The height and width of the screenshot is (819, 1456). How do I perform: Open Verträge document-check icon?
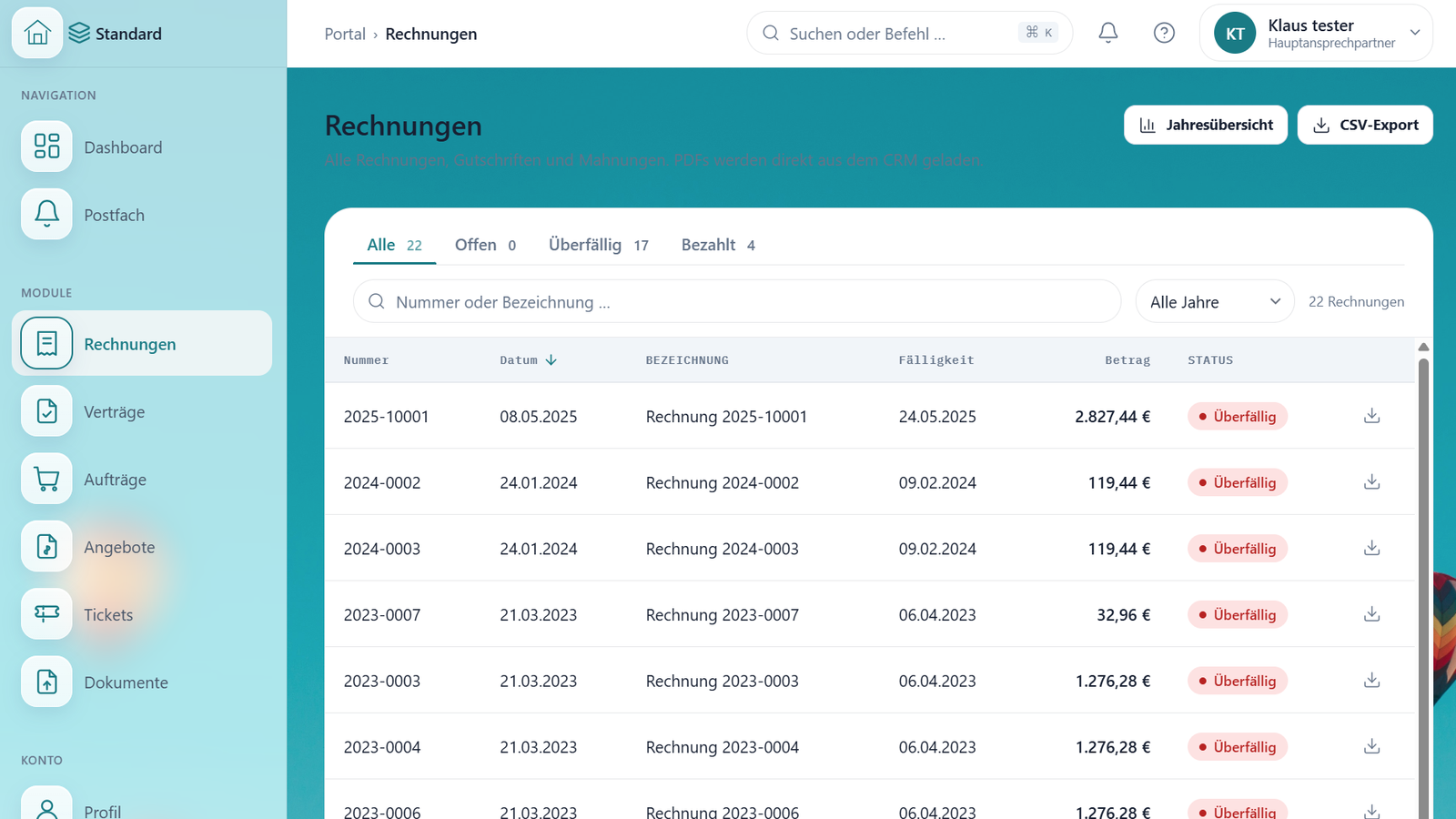coord(46,411)
